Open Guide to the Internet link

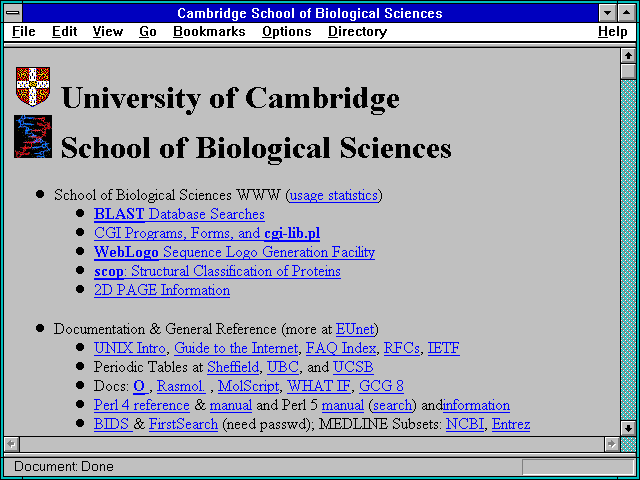236,348
